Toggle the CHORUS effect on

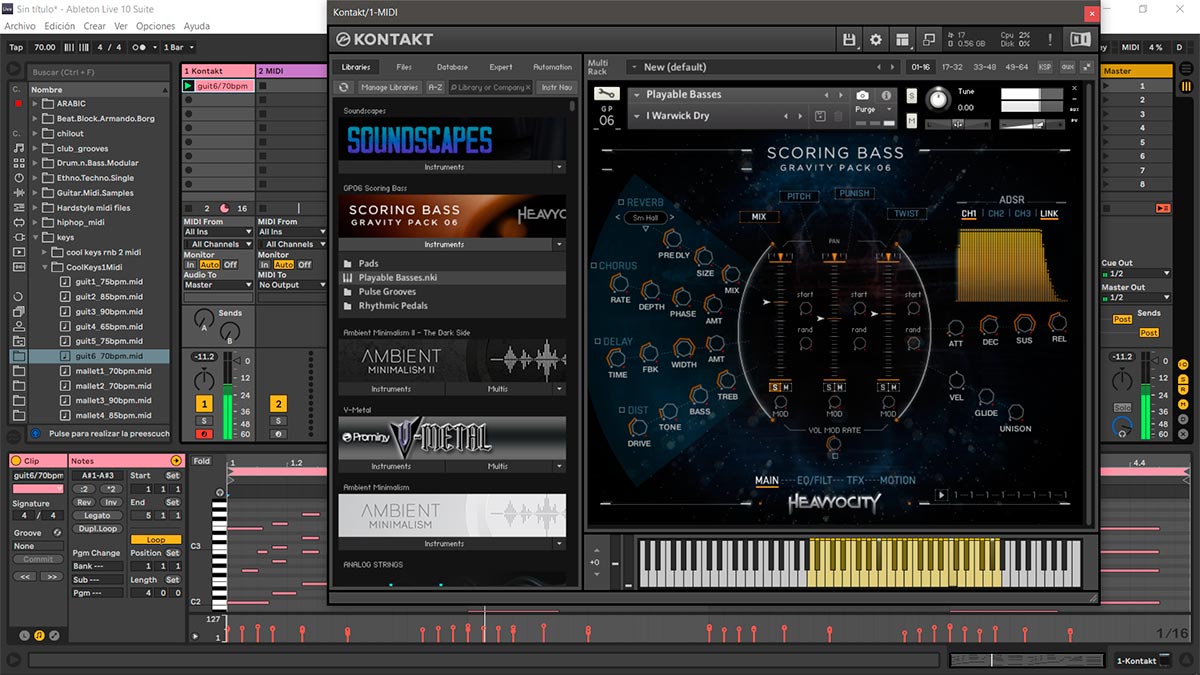point(592,267)
